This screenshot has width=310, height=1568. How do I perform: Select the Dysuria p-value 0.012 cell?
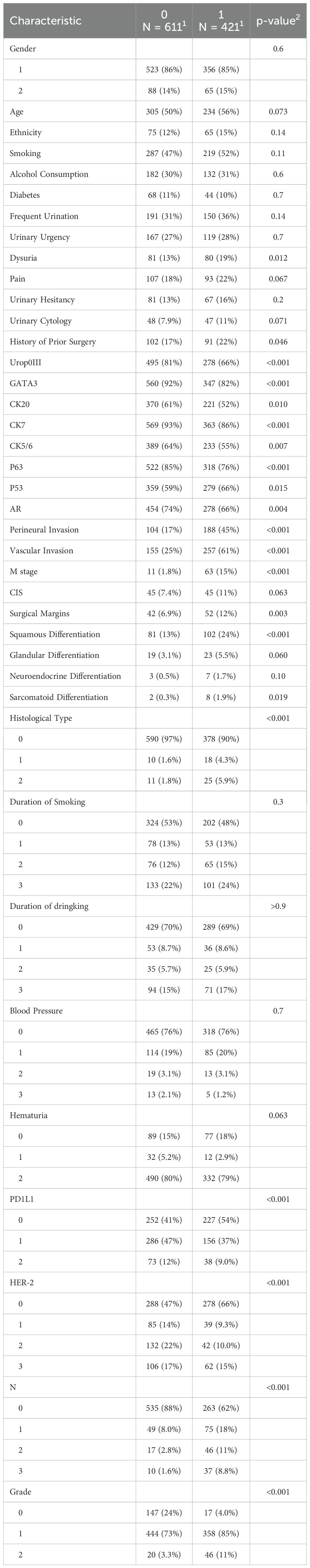point(278,258)
